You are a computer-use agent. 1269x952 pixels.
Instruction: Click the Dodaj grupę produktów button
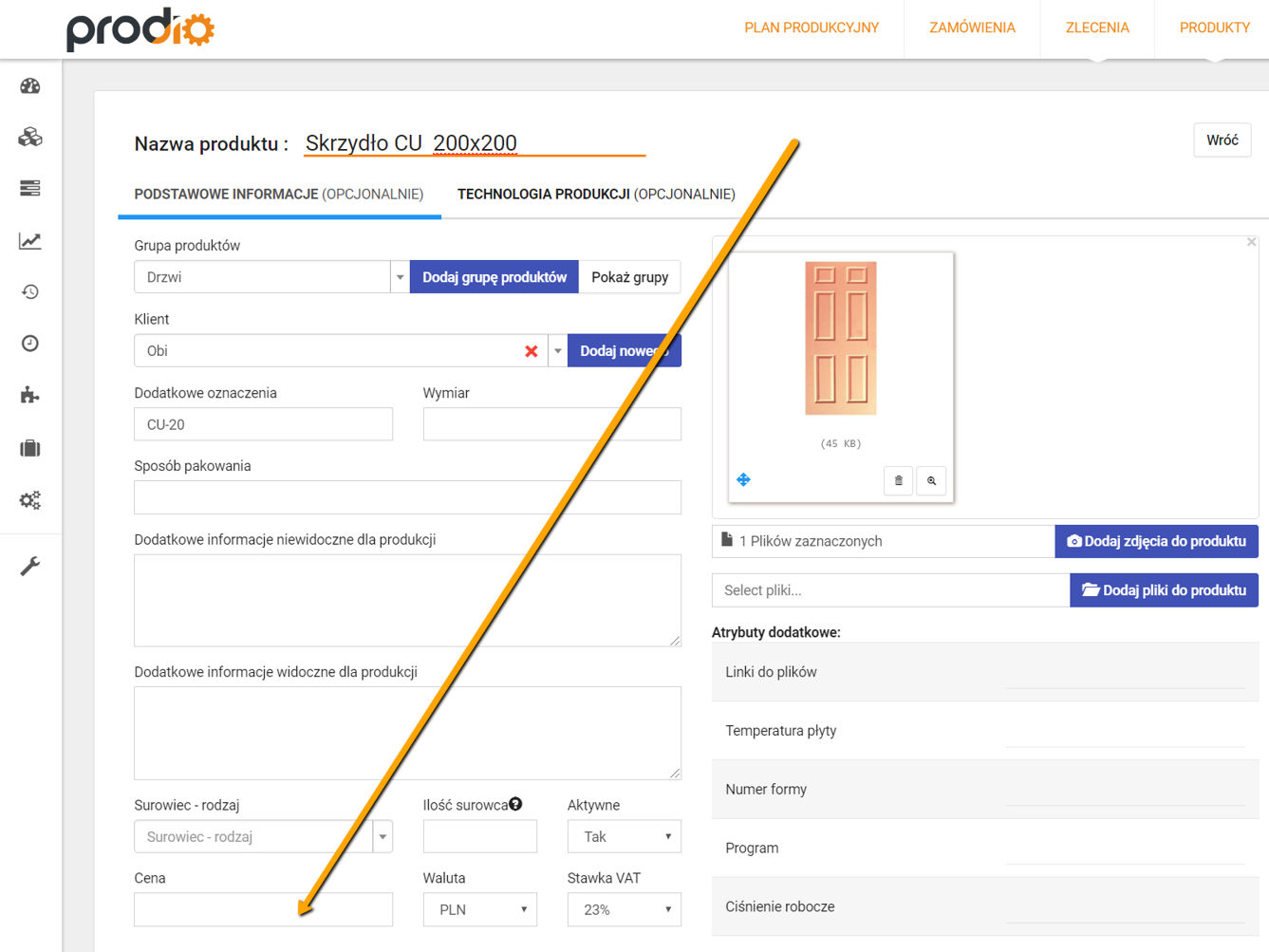click(x=494, y=276)
